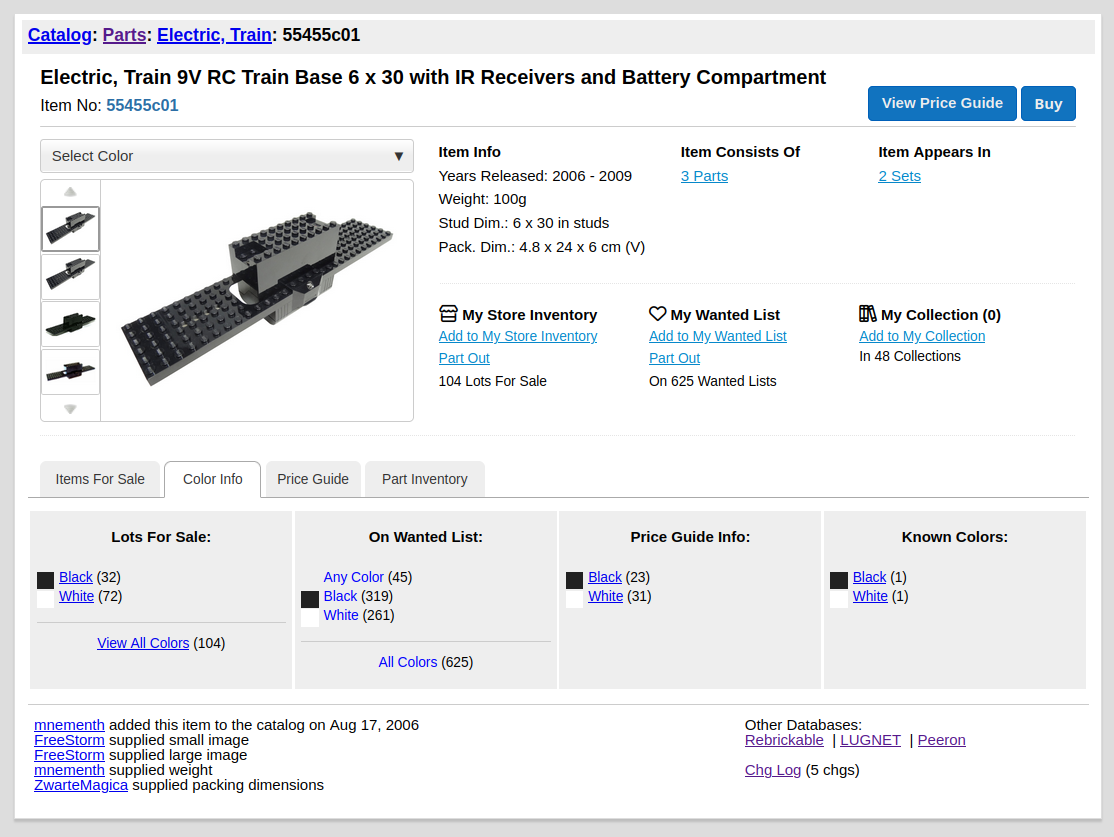Open the Part Inventory tab
1114x837 pixels.
pyautogui.click(x=425, y=479)
